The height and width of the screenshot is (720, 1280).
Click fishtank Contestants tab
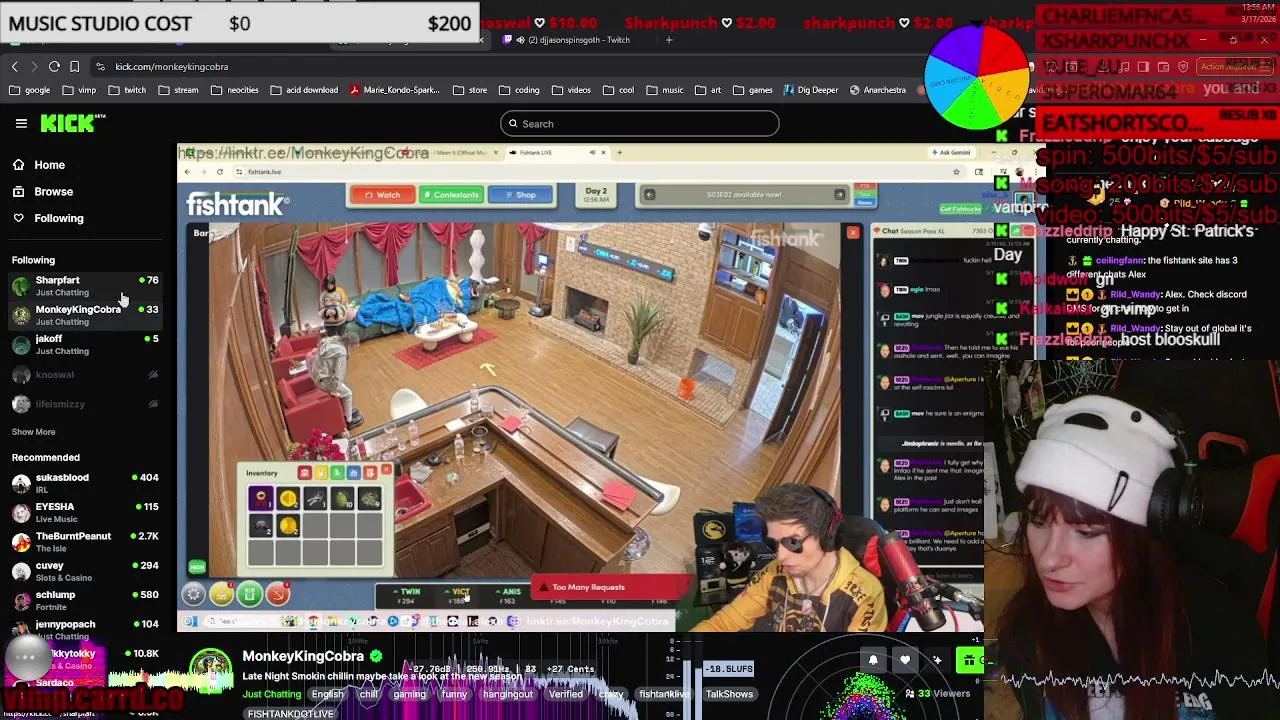pyautogui.click(x=451, y=195)
